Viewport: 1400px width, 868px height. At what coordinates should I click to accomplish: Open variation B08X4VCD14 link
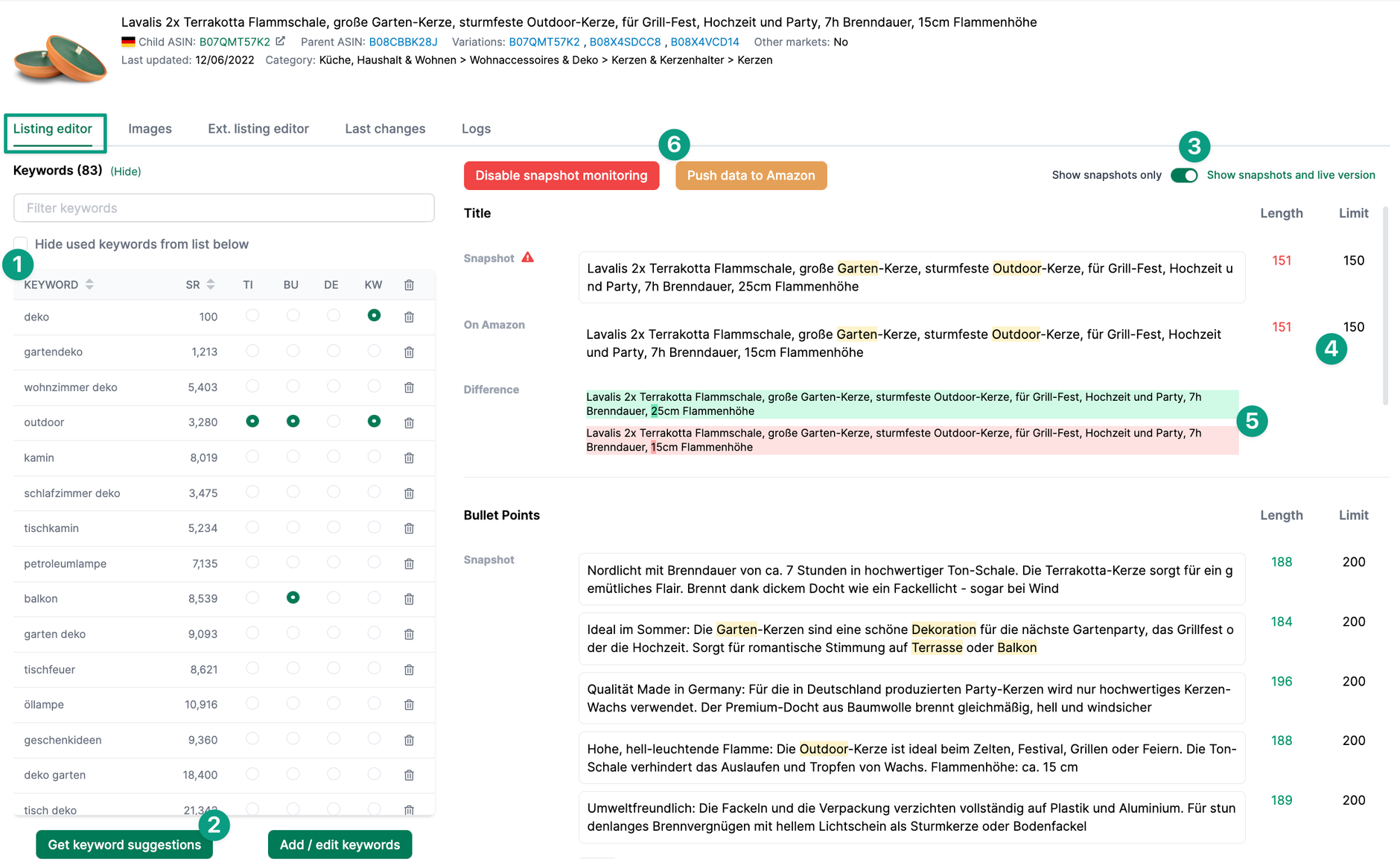click(704, 42)
